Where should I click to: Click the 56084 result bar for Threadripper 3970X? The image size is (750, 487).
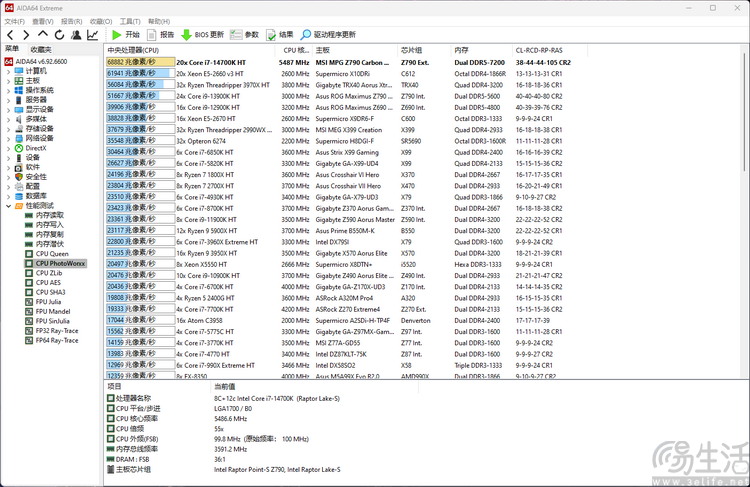pyautogui.click(x=141, y=84)
